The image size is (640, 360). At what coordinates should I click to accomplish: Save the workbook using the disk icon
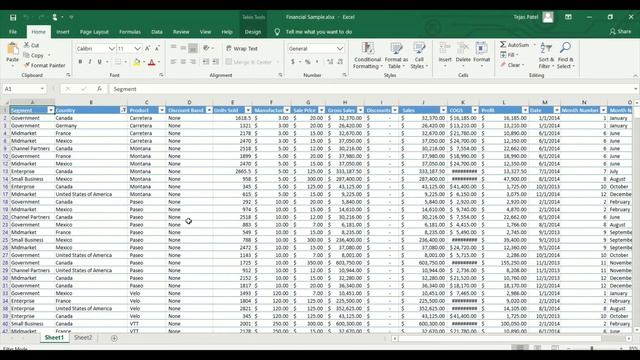13,17
